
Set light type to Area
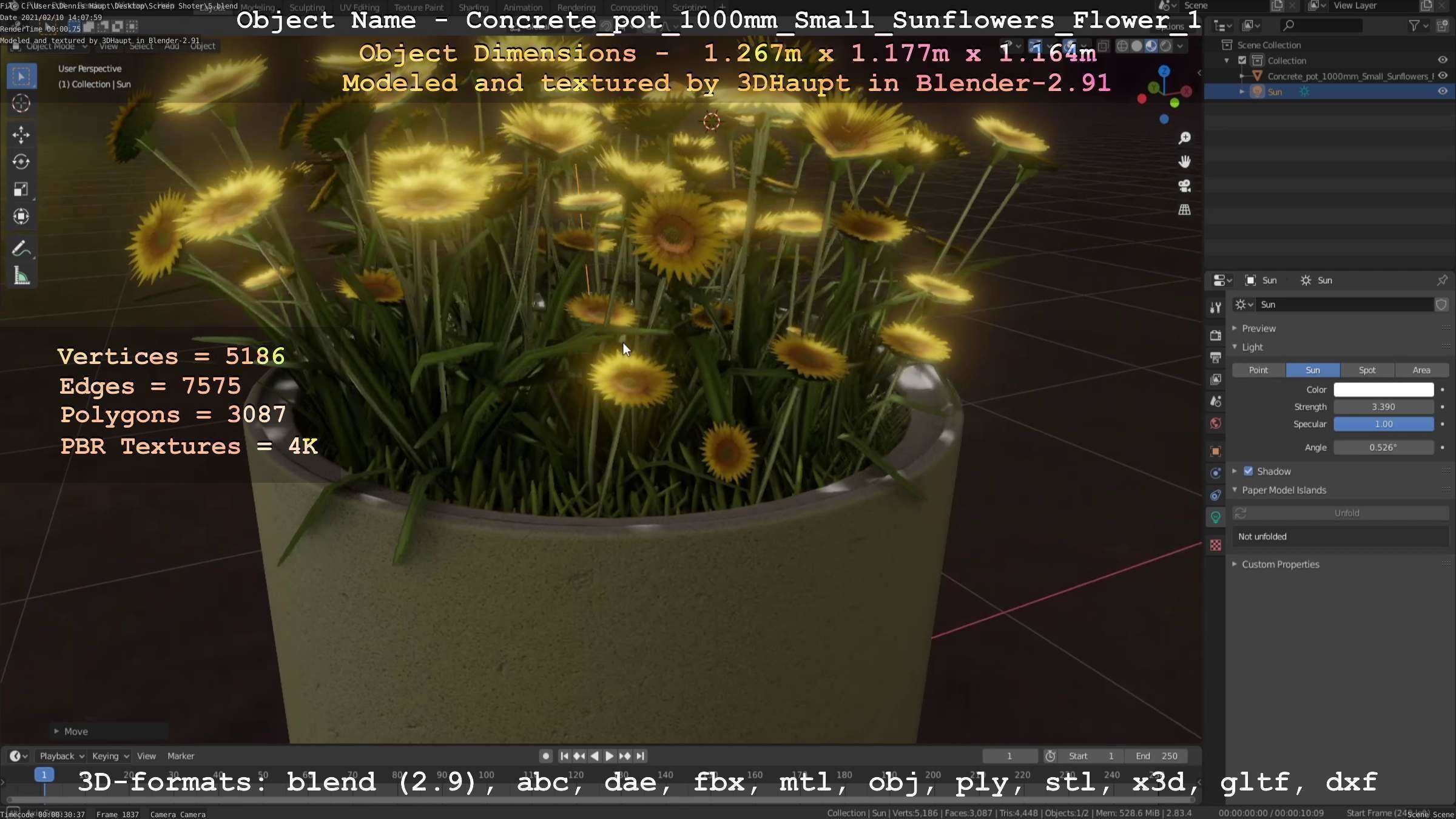(x=1421, y=370)
